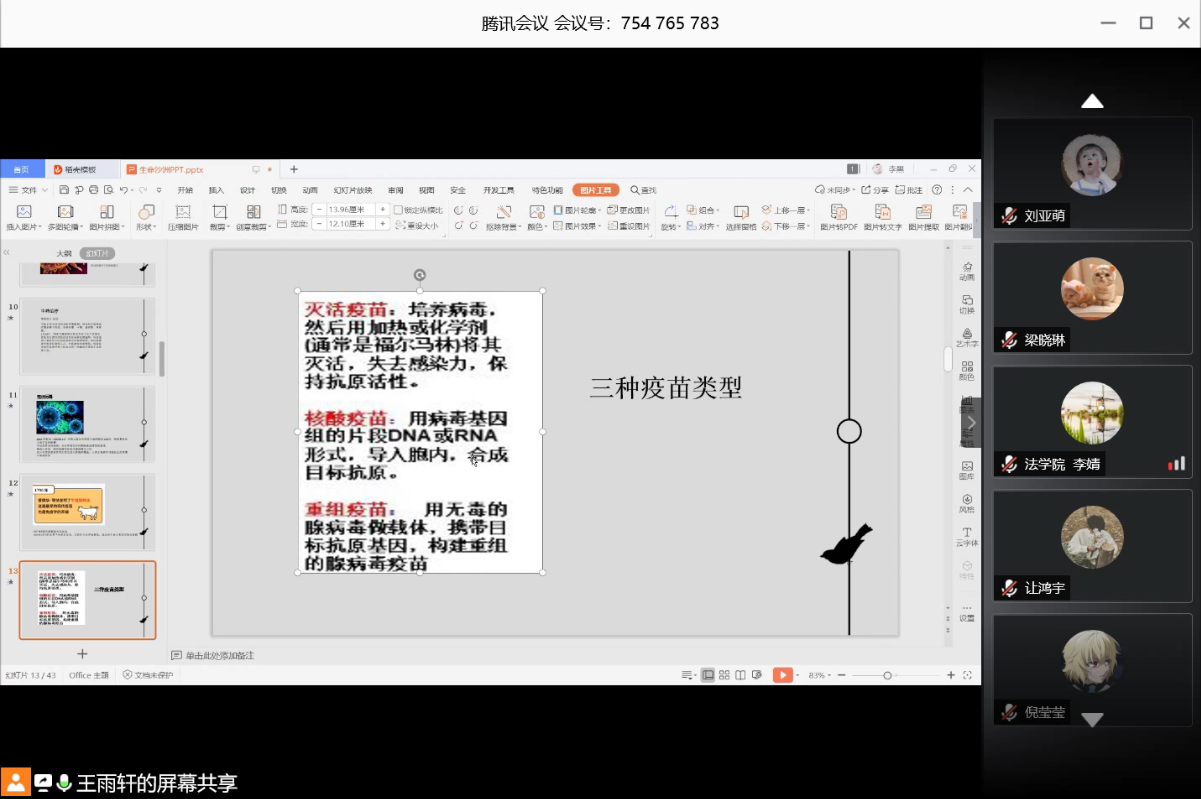
Task: Open the 艺术字 word art side panel icon
Action: click(967, 336)
